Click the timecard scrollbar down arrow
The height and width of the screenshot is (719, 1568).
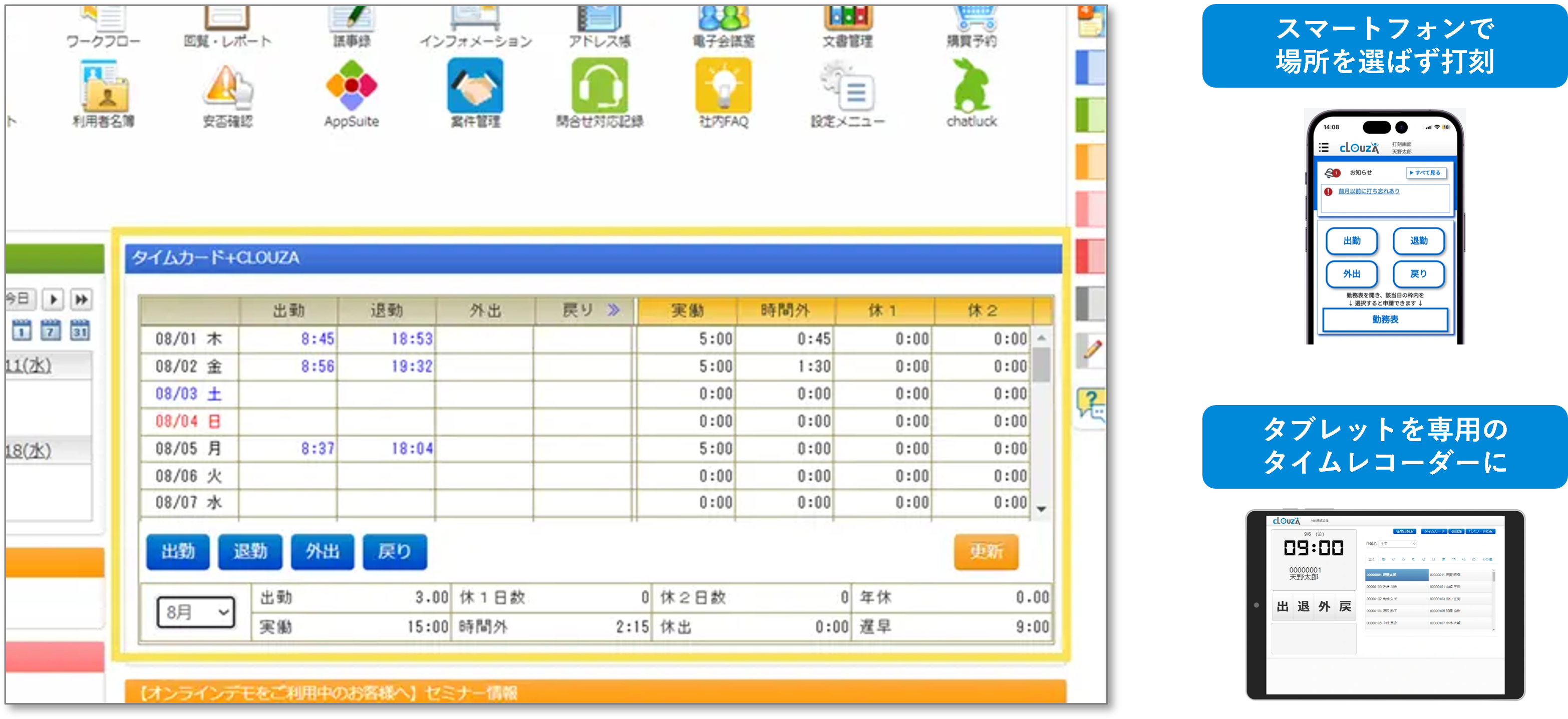[1042, 509]
